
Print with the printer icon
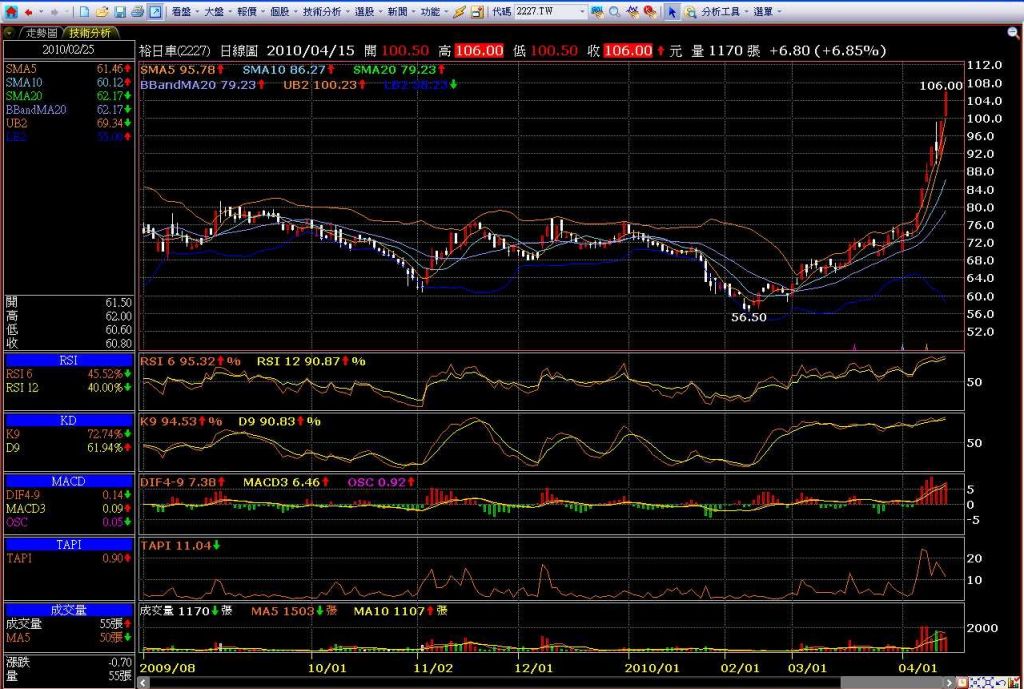click(137, 12)
